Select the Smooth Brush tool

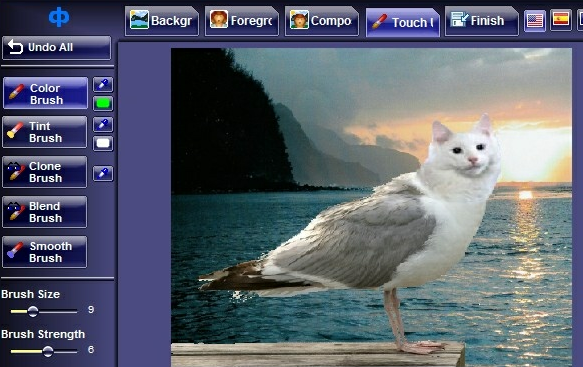tap(45, 252)
